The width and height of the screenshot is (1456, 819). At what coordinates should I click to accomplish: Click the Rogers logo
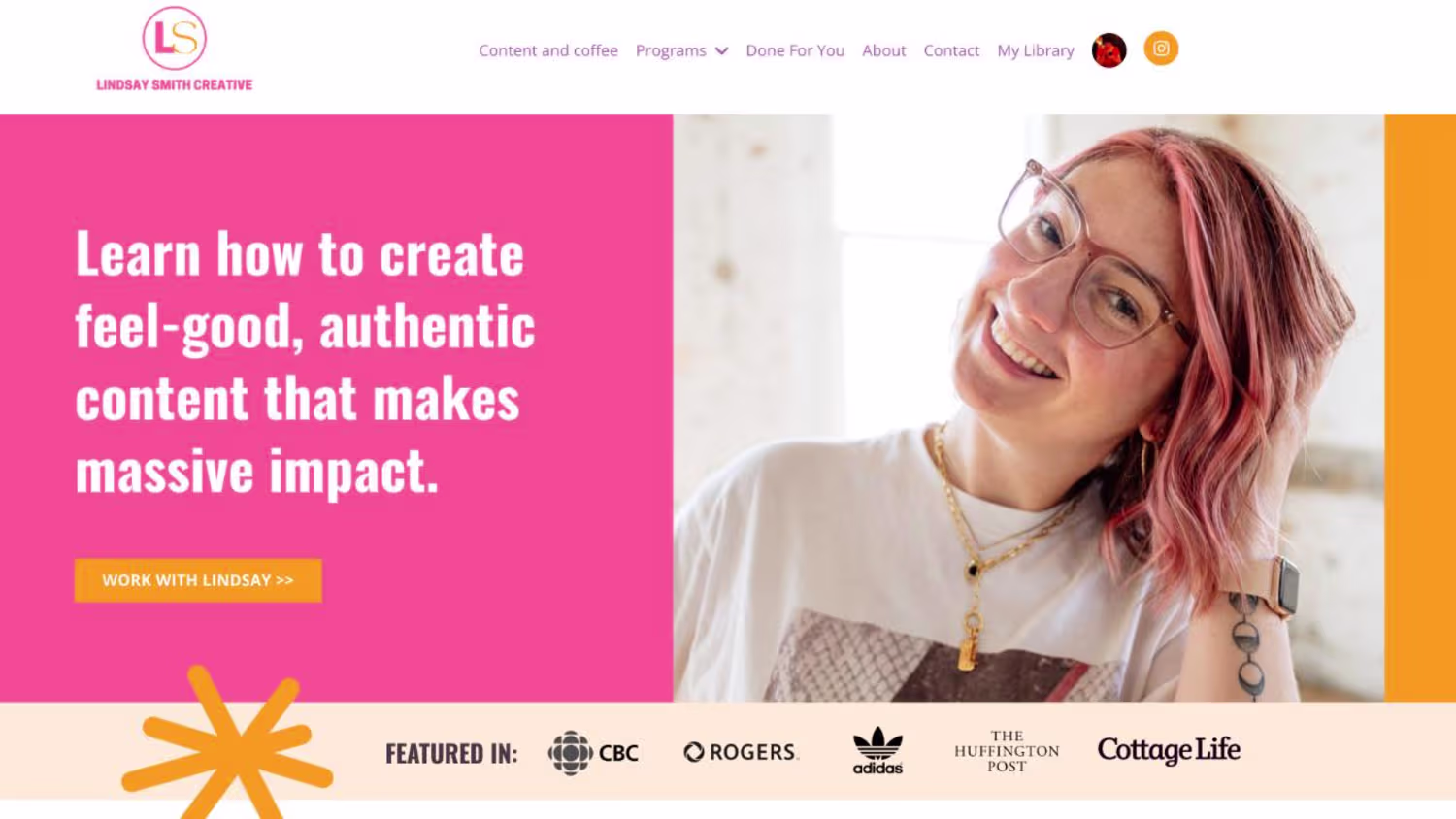[742, 752]
